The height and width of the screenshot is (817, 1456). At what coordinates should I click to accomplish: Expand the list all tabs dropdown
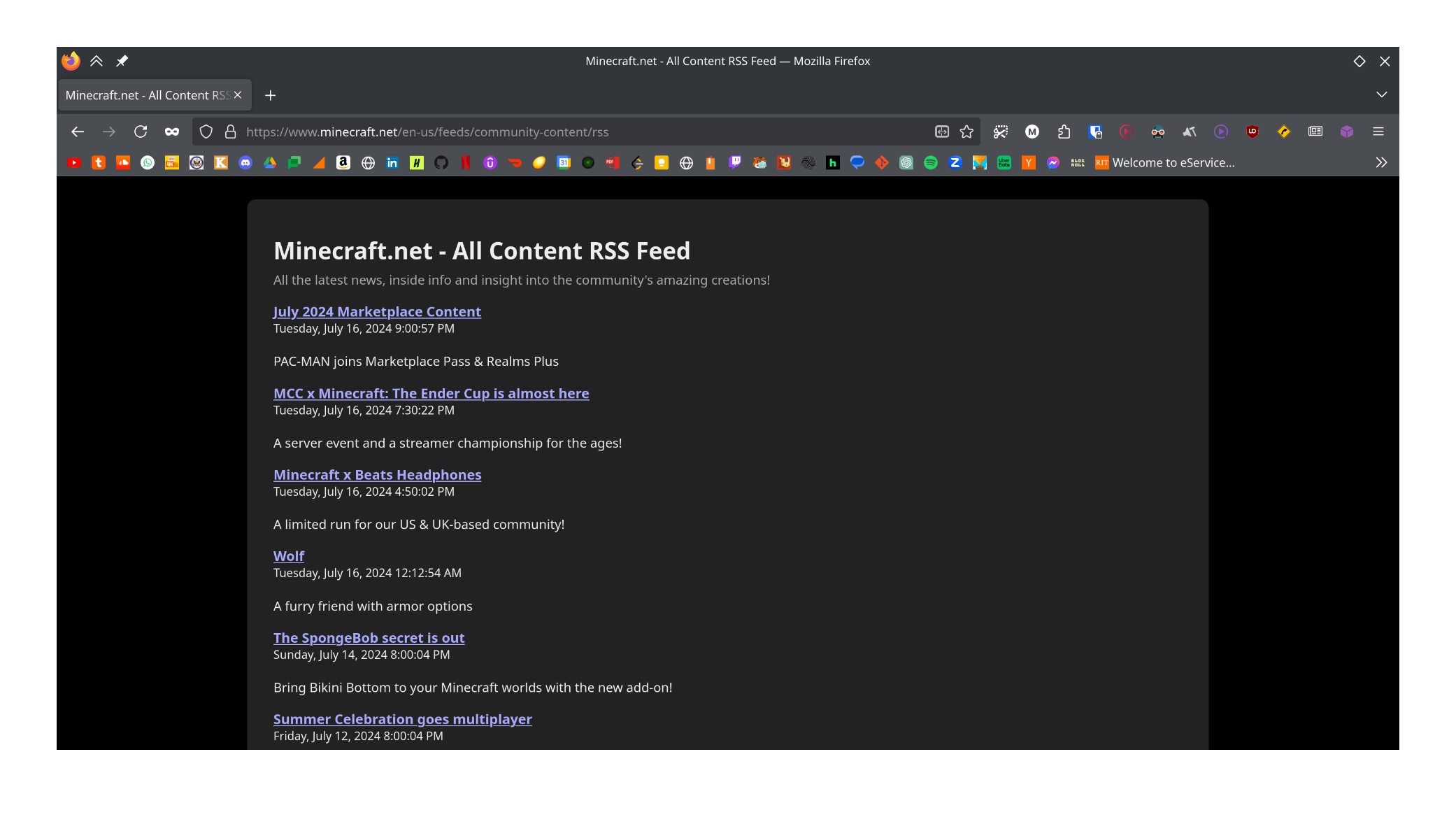[1381, 94]
